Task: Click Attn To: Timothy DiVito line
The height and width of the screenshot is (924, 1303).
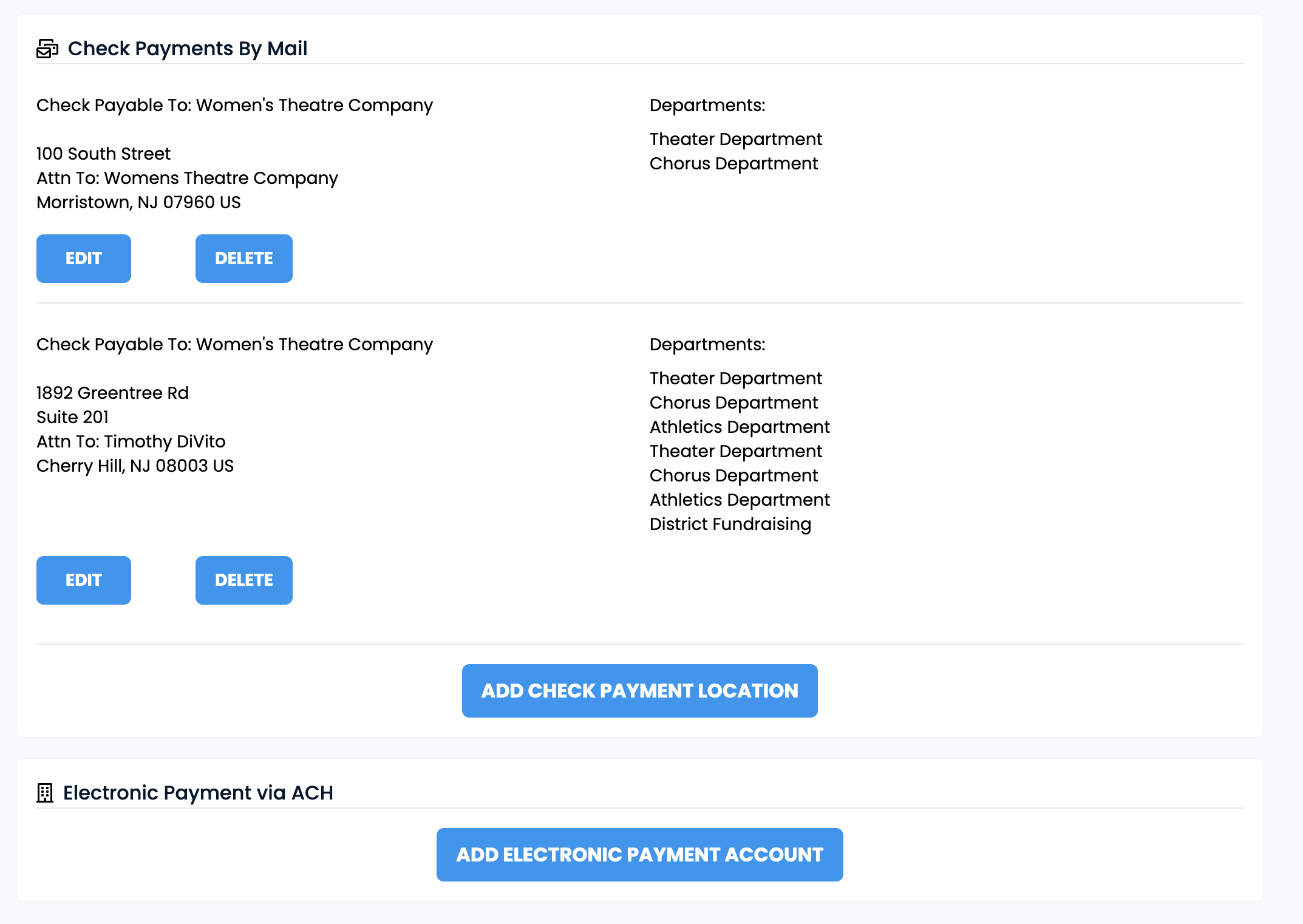Action: (131, 441)
